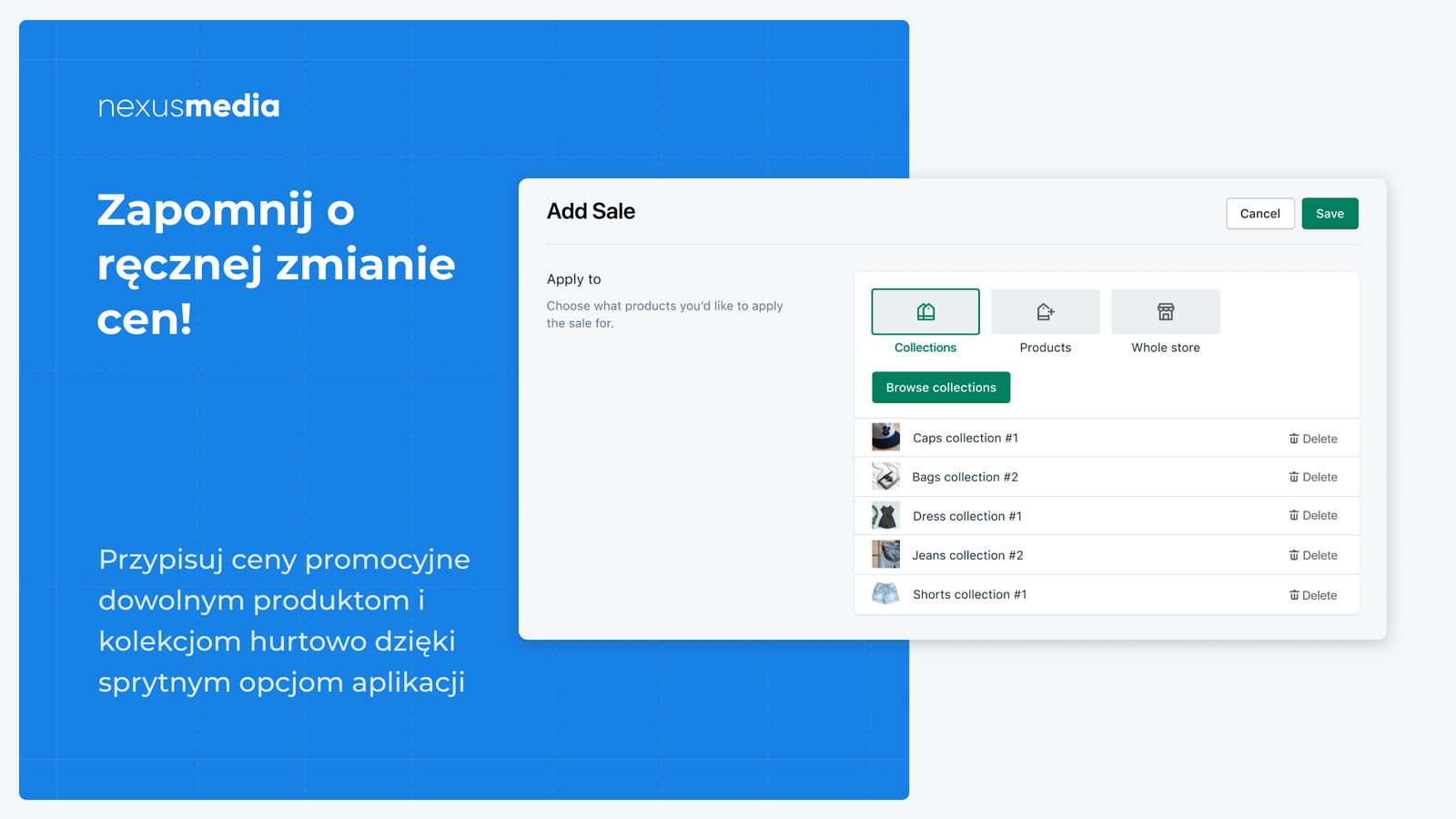Click the 'Zapomnij o ręcznej zmianie cen!' headline
This screenshot has width=1456, height=819.
pyautogui.click(x=277, y=264)
